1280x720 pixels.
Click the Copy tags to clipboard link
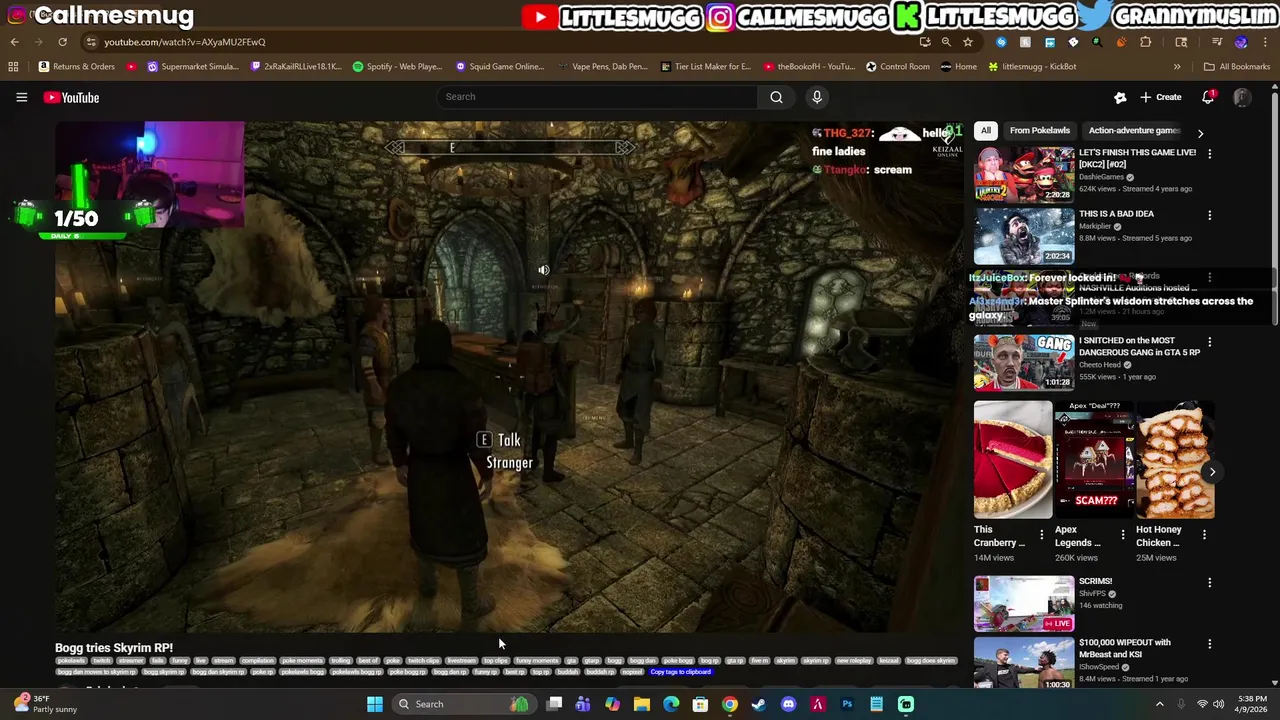pyautogui.click(x=680, y=672)
